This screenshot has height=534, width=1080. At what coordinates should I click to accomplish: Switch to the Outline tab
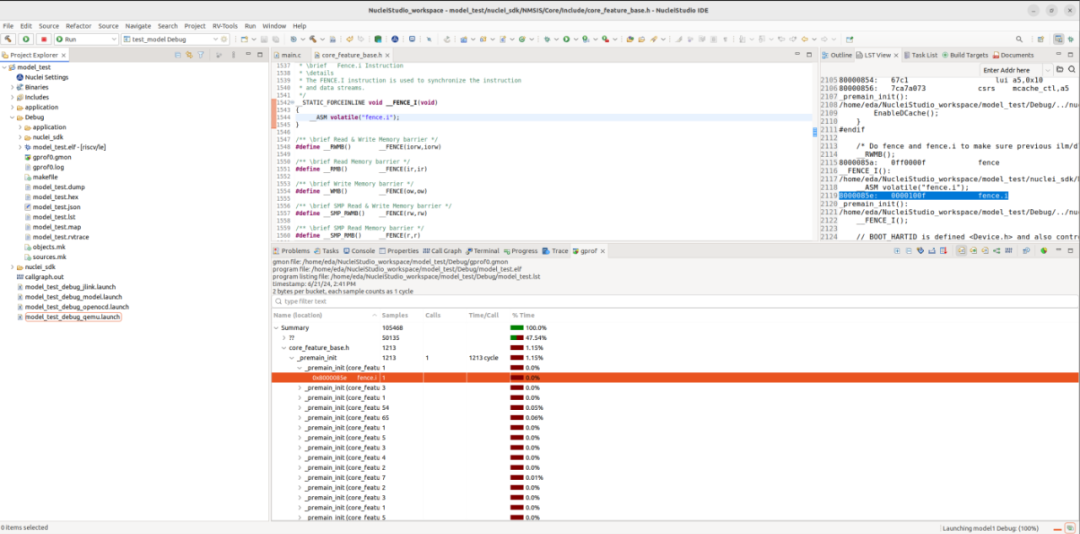(838, 54)
